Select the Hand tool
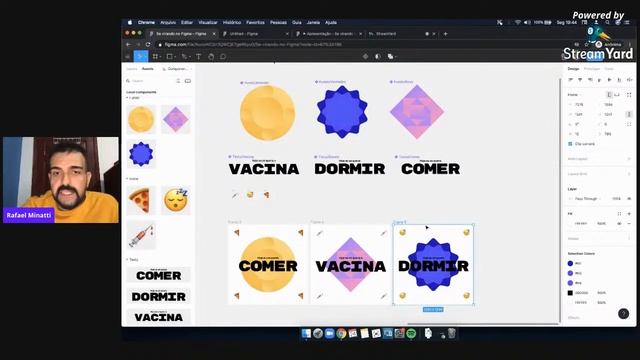 click(x=211, y=56)
